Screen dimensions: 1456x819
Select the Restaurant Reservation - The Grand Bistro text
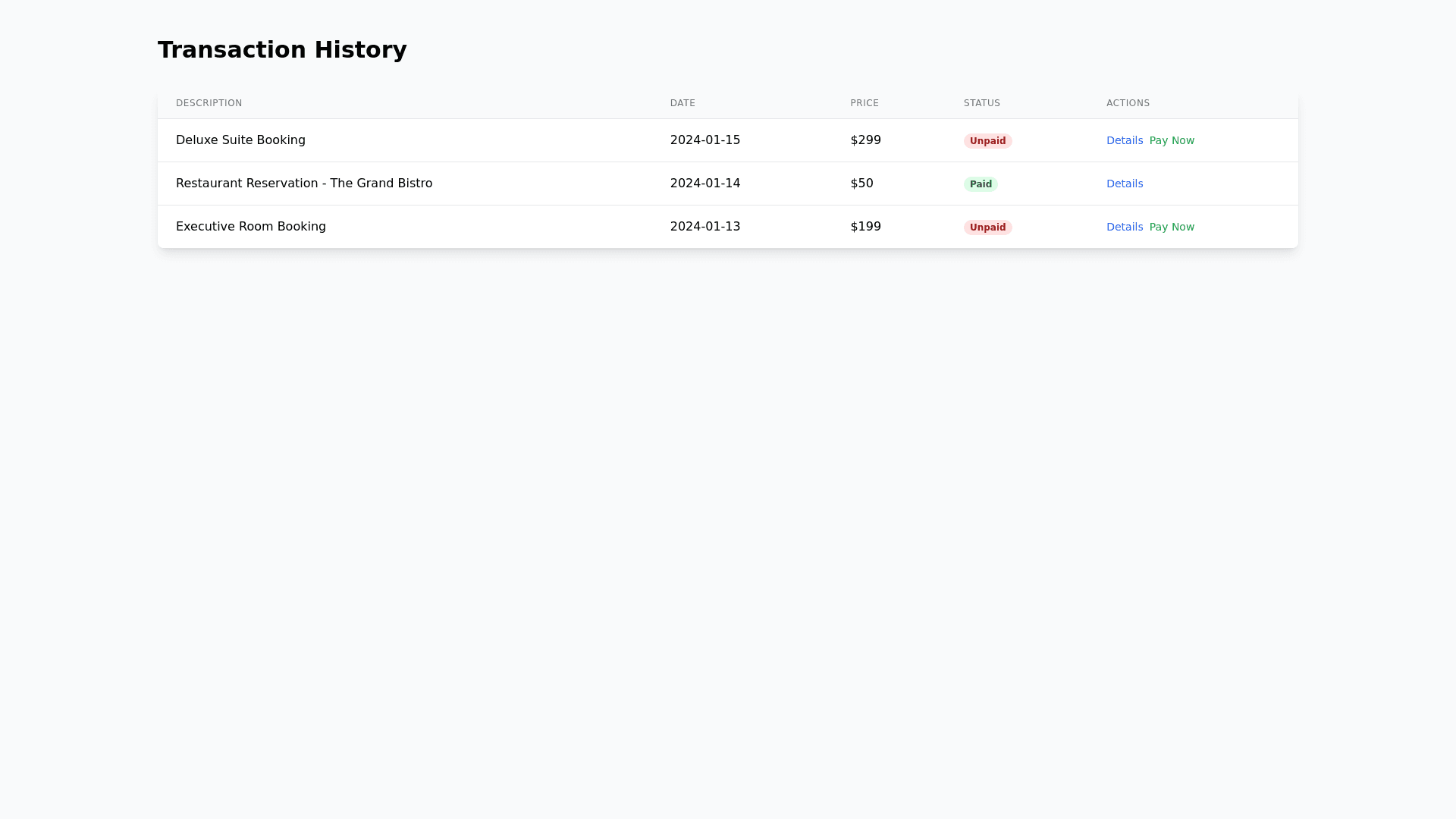(303, 184)
